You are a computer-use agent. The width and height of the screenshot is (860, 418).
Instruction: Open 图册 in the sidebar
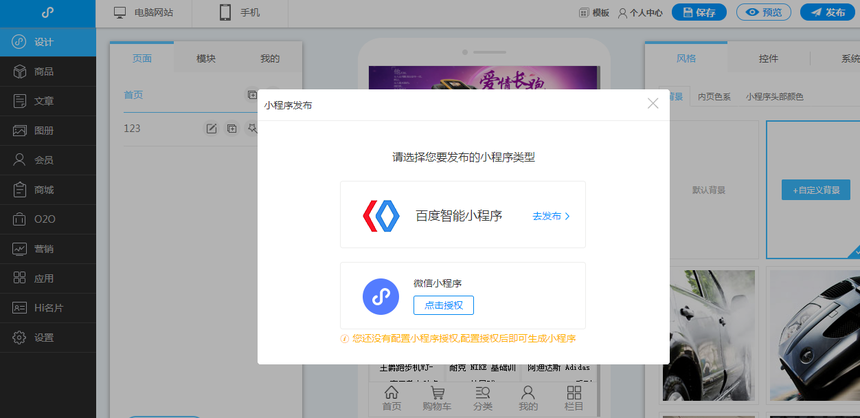(48, 131)
